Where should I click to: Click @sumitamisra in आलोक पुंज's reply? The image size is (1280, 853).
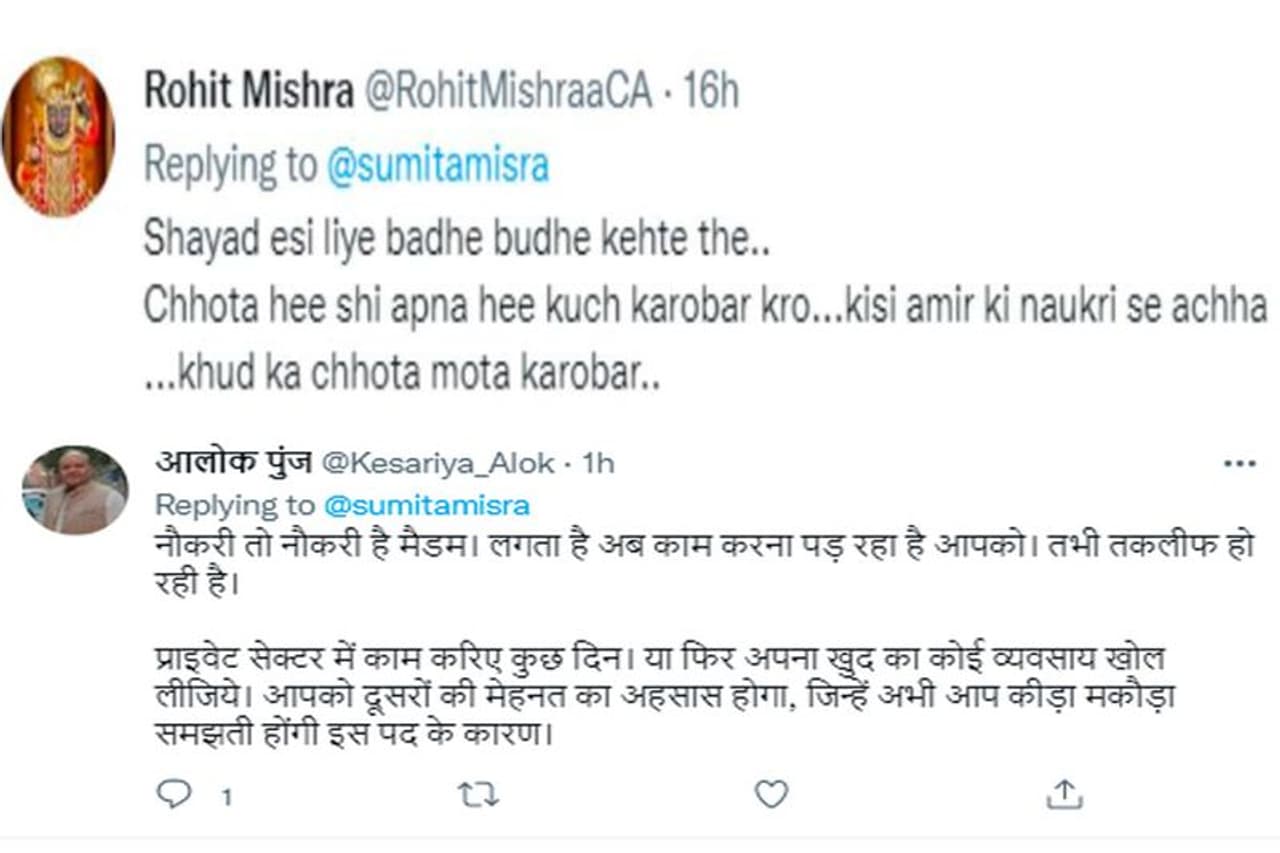point(425,504)
